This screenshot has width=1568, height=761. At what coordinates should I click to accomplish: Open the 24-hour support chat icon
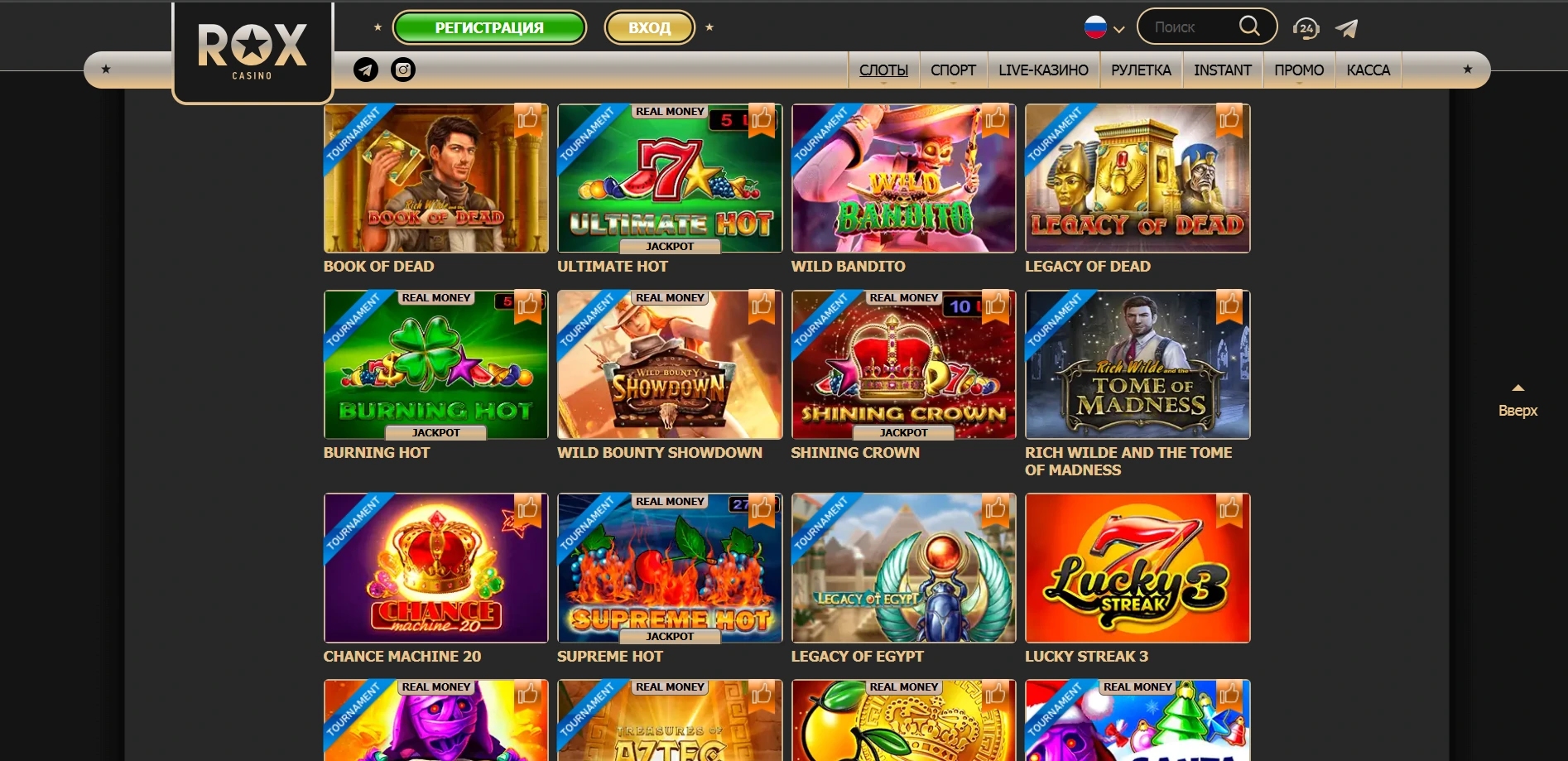1306,28
